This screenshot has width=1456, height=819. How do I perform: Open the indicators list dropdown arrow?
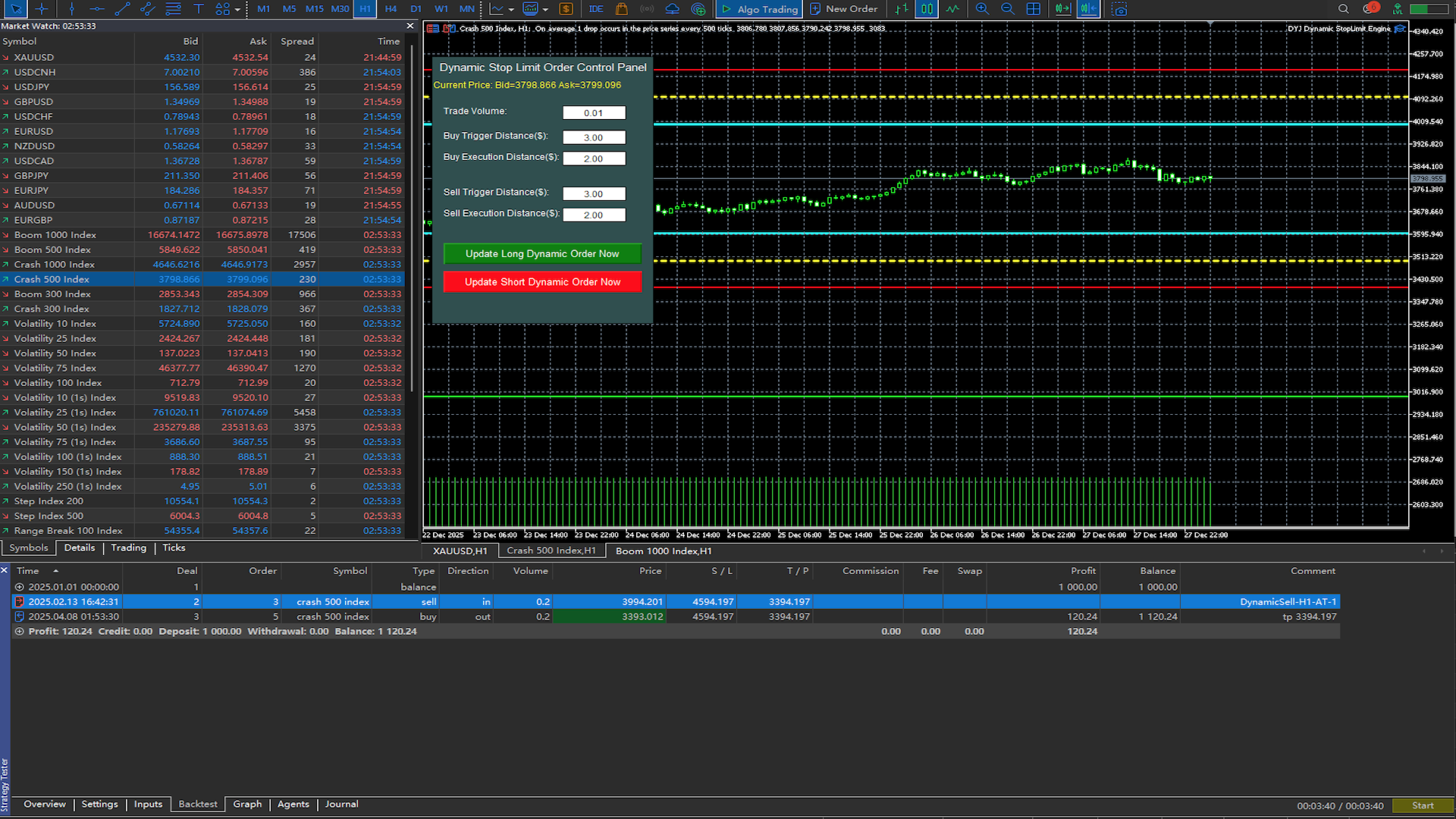pyautogui.click(x=511, y=10)
